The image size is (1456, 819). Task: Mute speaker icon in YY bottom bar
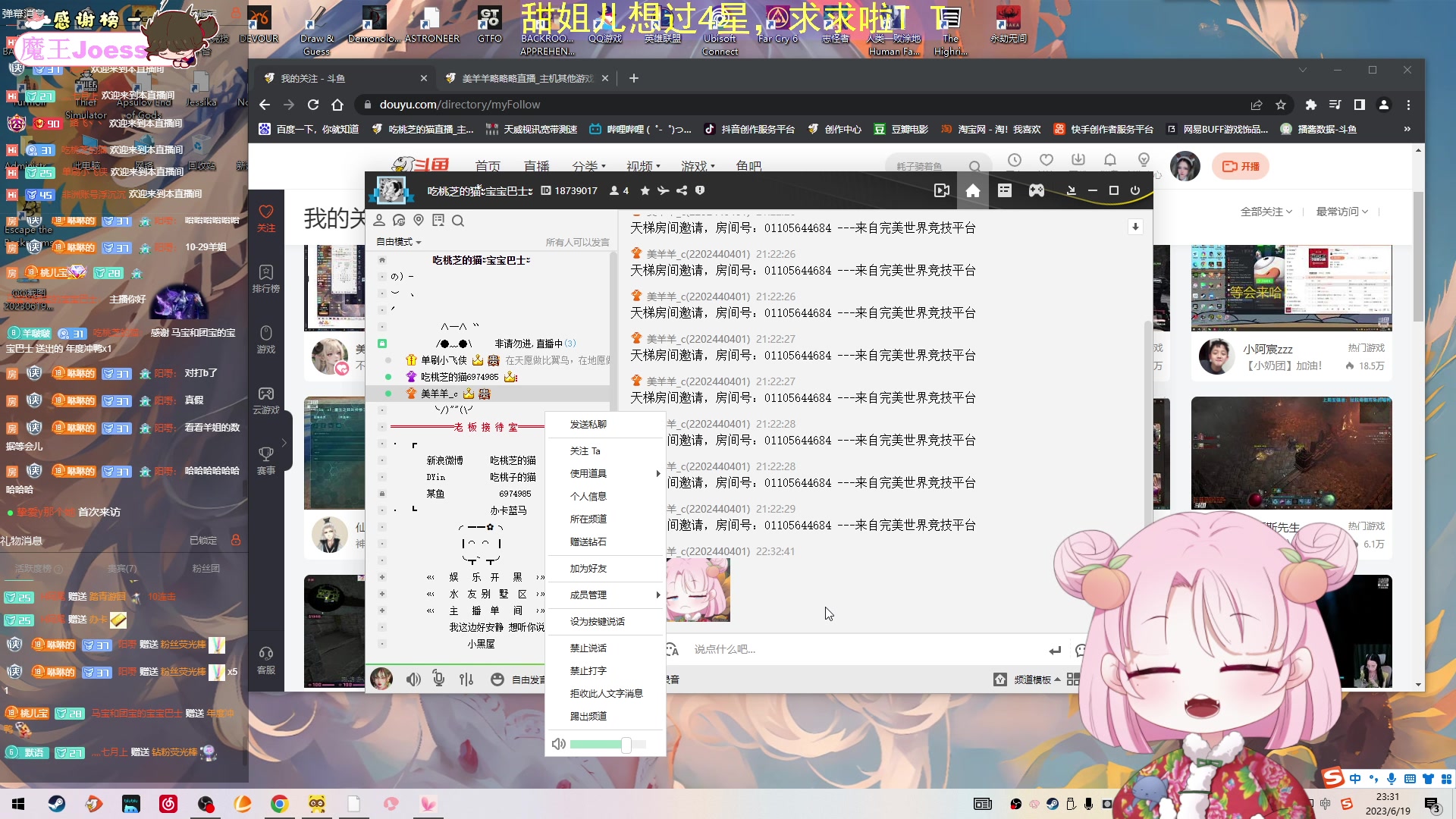tap(413, 679)
